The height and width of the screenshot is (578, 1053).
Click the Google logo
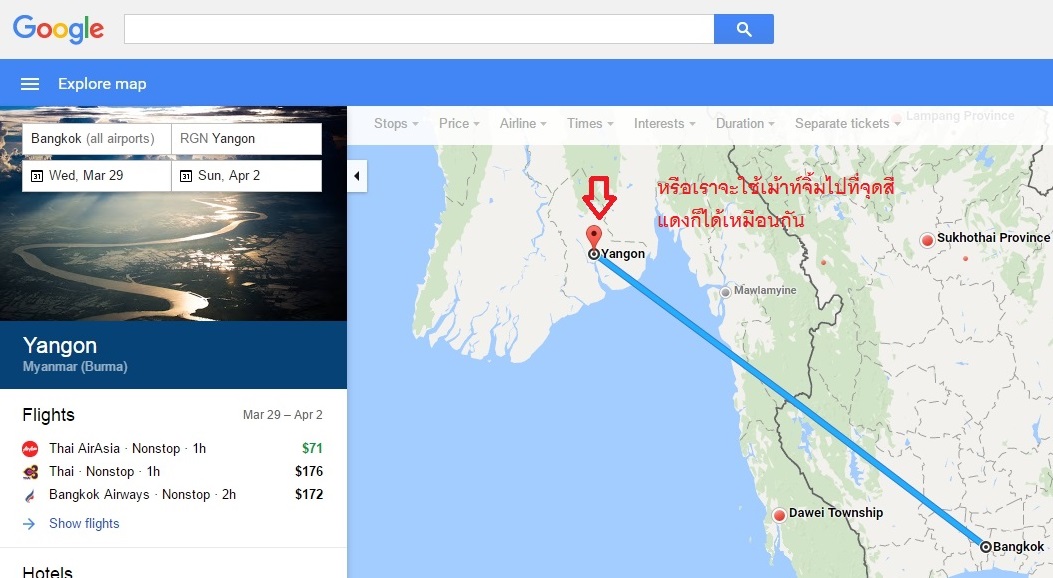(58, 28)
